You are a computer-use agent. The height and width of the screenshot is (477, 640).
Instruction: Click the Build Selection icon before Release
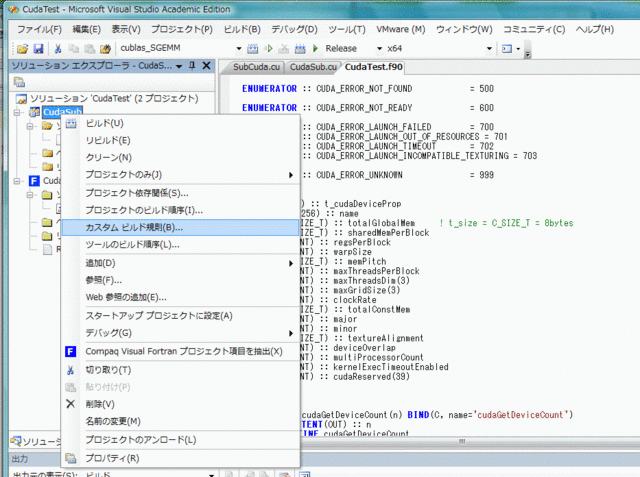(x=300, y=49)
